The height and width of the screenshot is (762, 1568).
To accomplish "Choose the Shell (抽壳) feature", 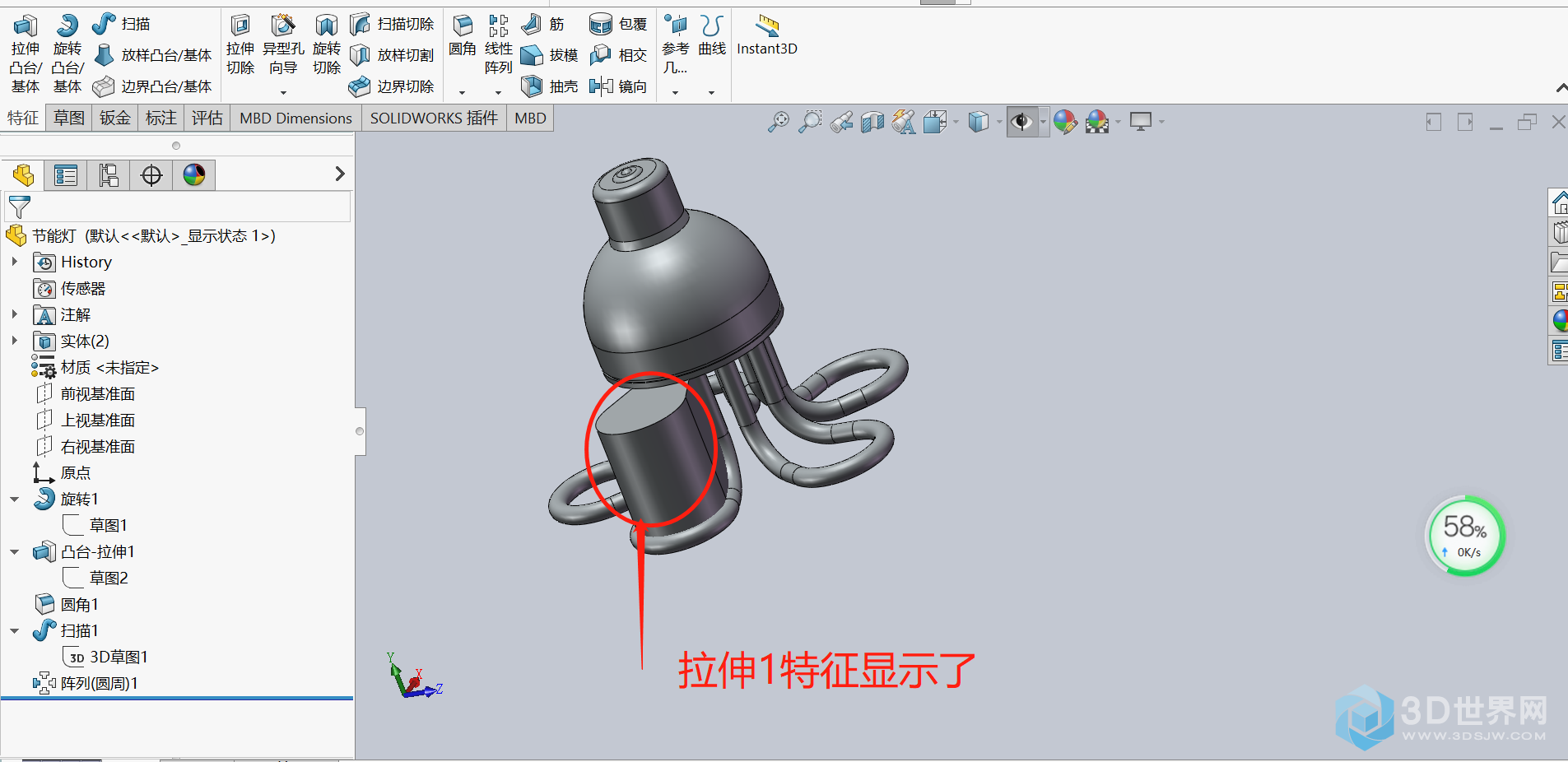I will [550, 86].
